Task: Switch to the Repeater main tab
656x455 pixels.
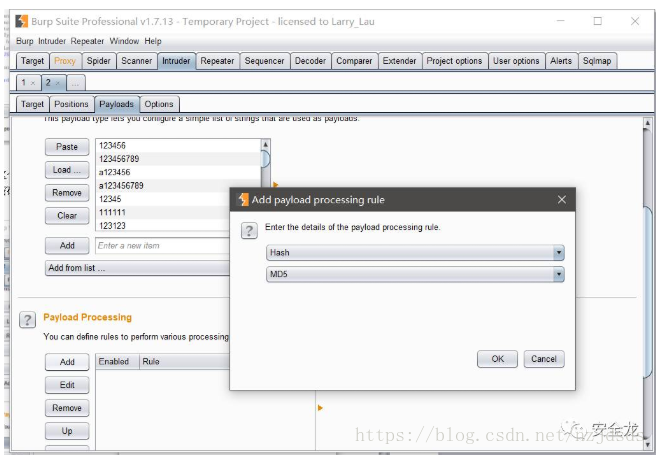Action: (217, 61)
